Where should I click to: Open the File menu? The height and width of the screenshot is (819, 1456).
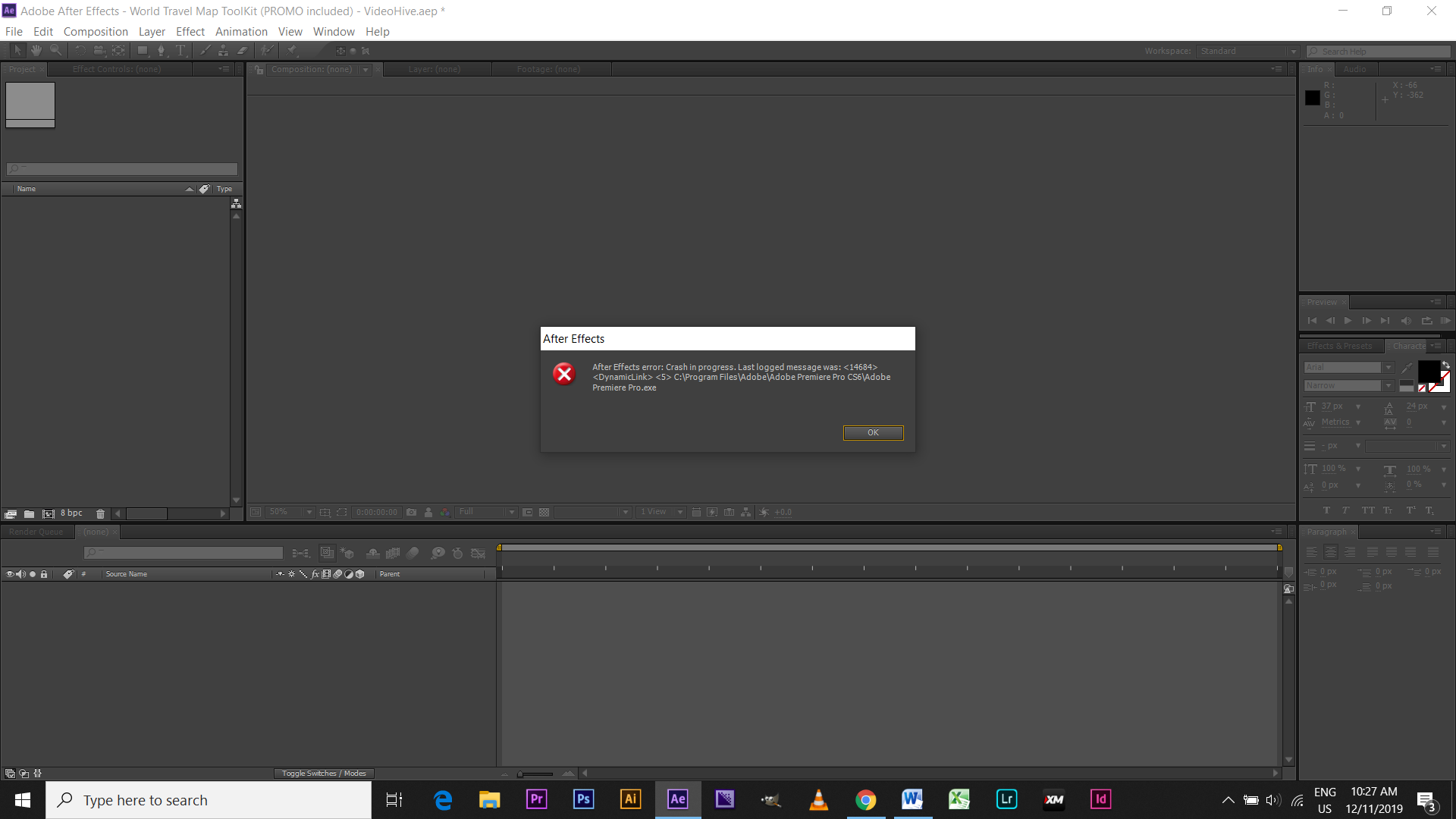(x=14, y=31)
